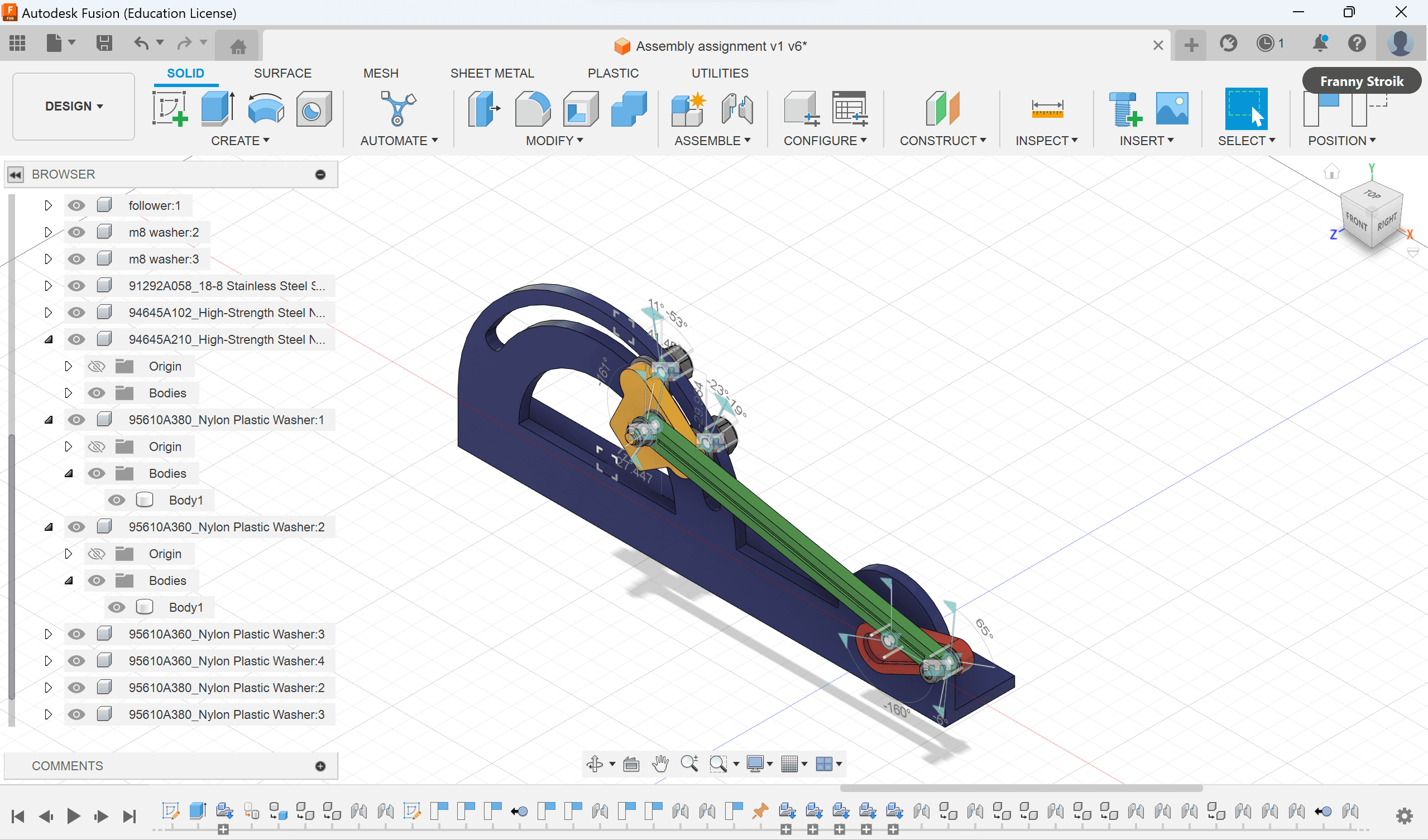Select the SOLID tab

pos(185,73)
